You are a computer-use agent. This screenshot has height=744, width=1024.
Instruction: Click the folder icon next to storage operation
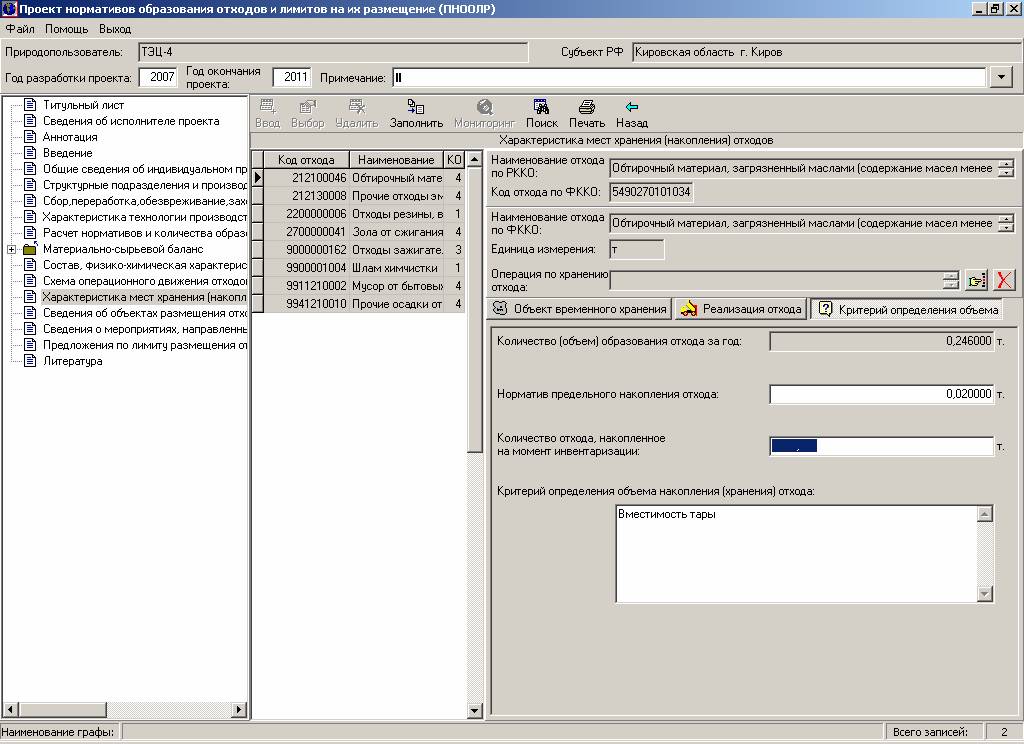[x=976, y=280]
